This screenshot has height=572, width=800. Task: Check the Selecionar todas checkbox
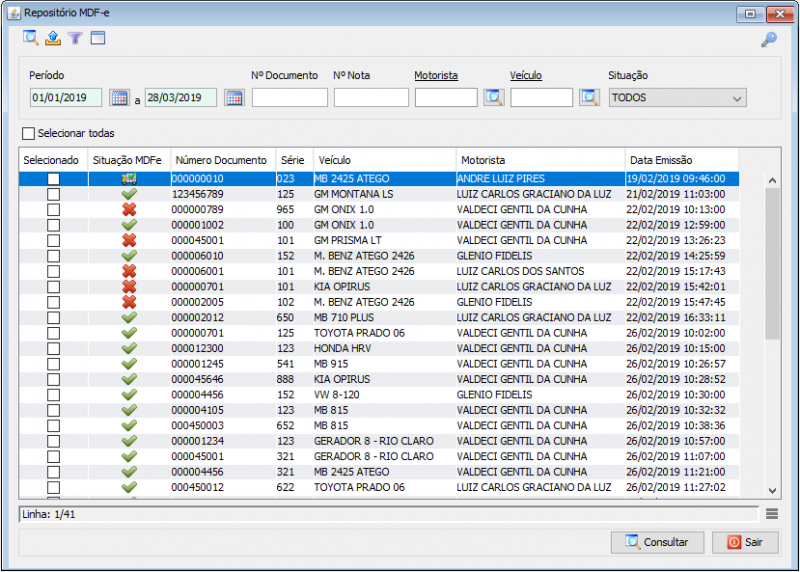pos(29,133)
